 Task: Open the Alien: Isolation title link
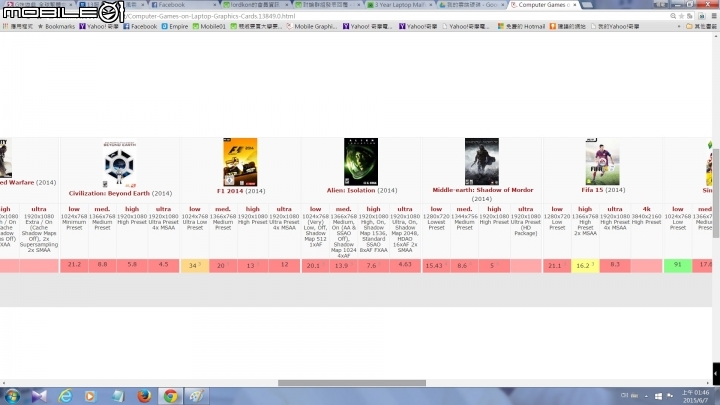pyautogui.click(x=351, y=190)
